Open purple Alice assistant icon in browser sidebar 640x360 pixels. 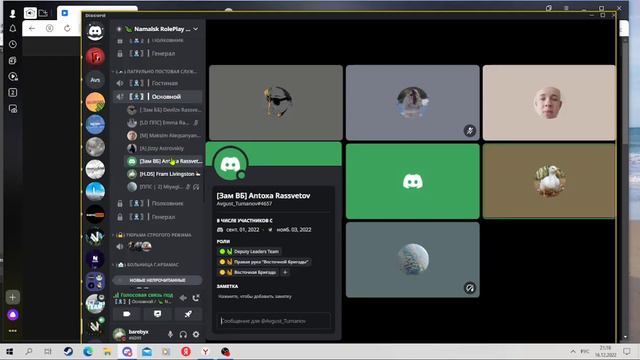point(13,315)
